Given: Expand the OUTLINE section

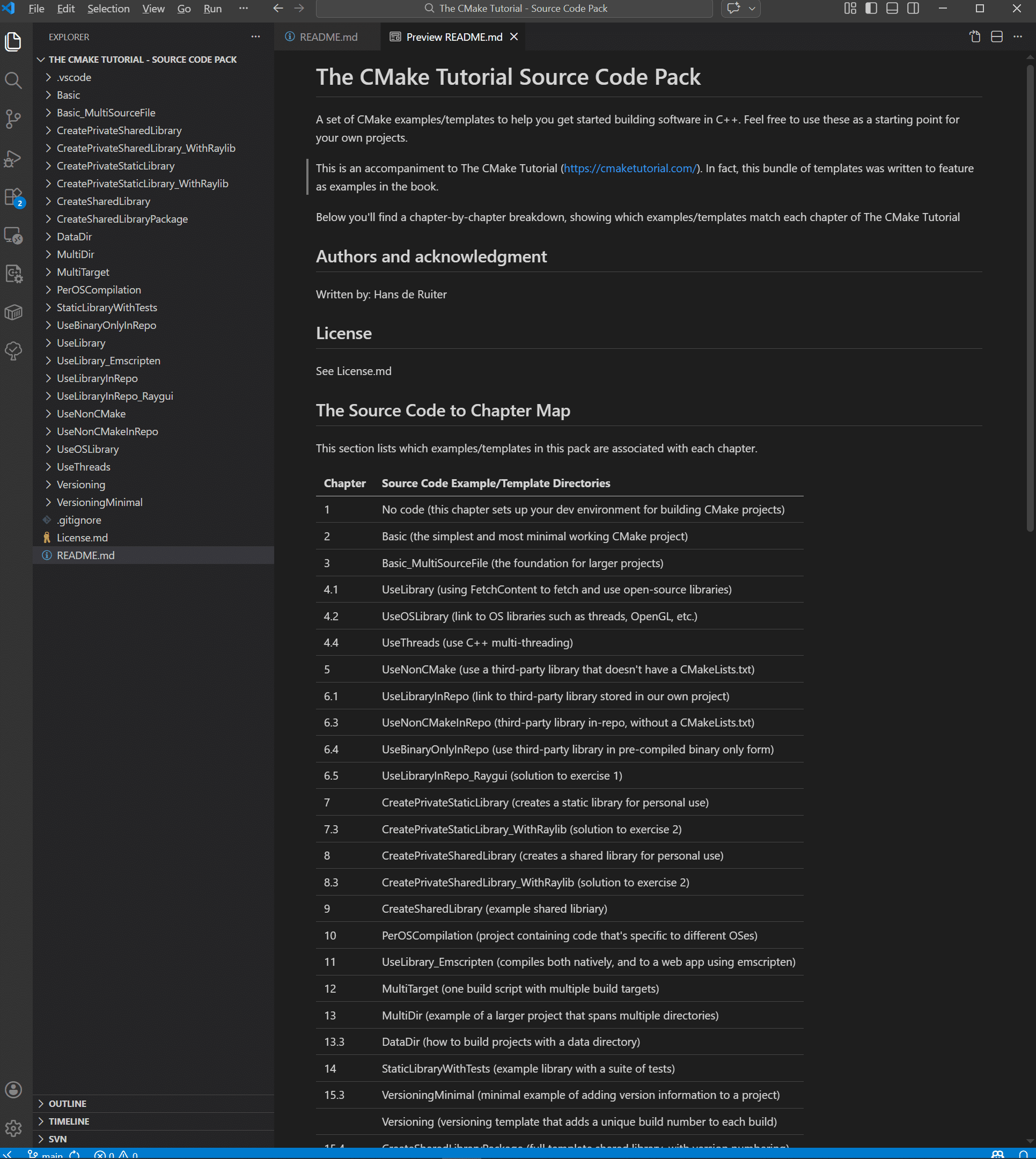Looking at the screenshot, I should click(67, 1103).
